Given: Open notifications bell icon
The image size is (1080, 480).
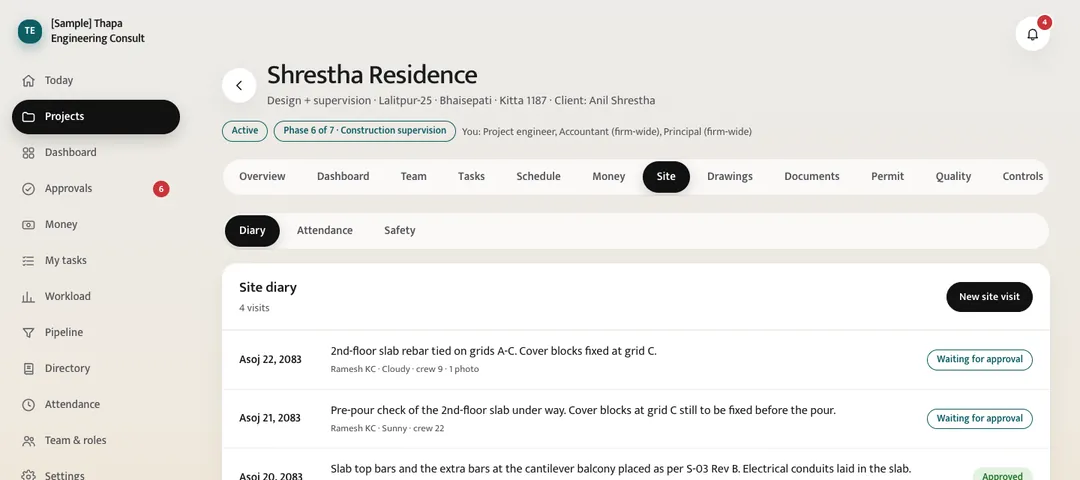Looking at the screenshot, I should click(x=1032, y=34).
